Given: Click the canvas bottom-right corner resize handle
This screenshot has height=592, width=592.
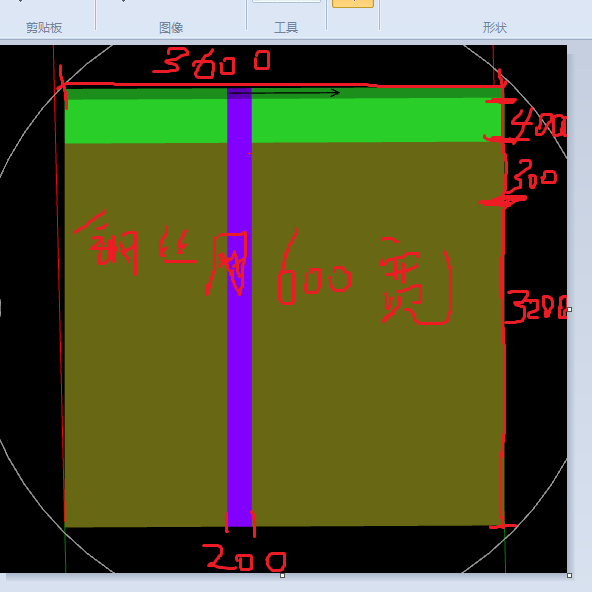Looking at the screenshot, I should (x=569, y=575).
